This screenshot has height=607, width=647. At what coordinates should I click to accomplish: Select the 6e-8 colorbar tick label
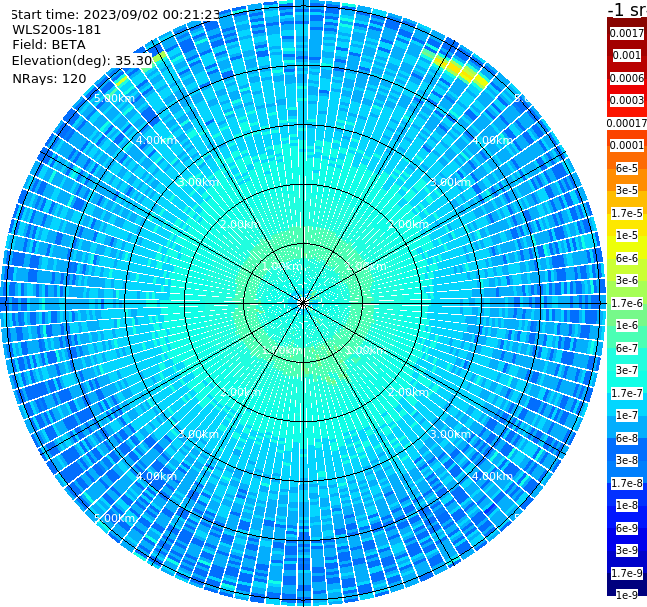tap(627, 438)
